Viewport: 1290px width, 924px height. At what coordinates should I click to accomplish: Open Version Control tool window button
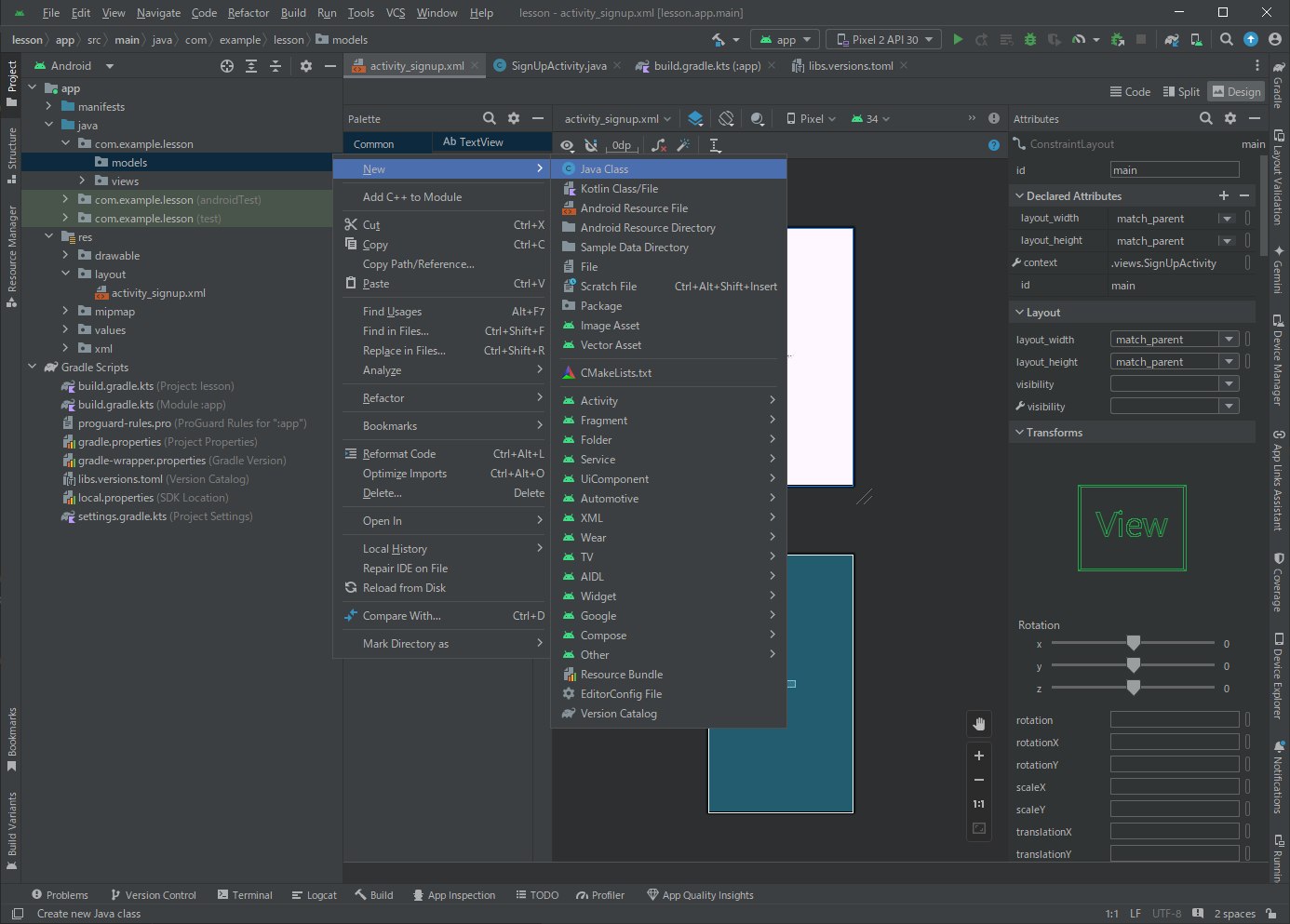[153, 895]
